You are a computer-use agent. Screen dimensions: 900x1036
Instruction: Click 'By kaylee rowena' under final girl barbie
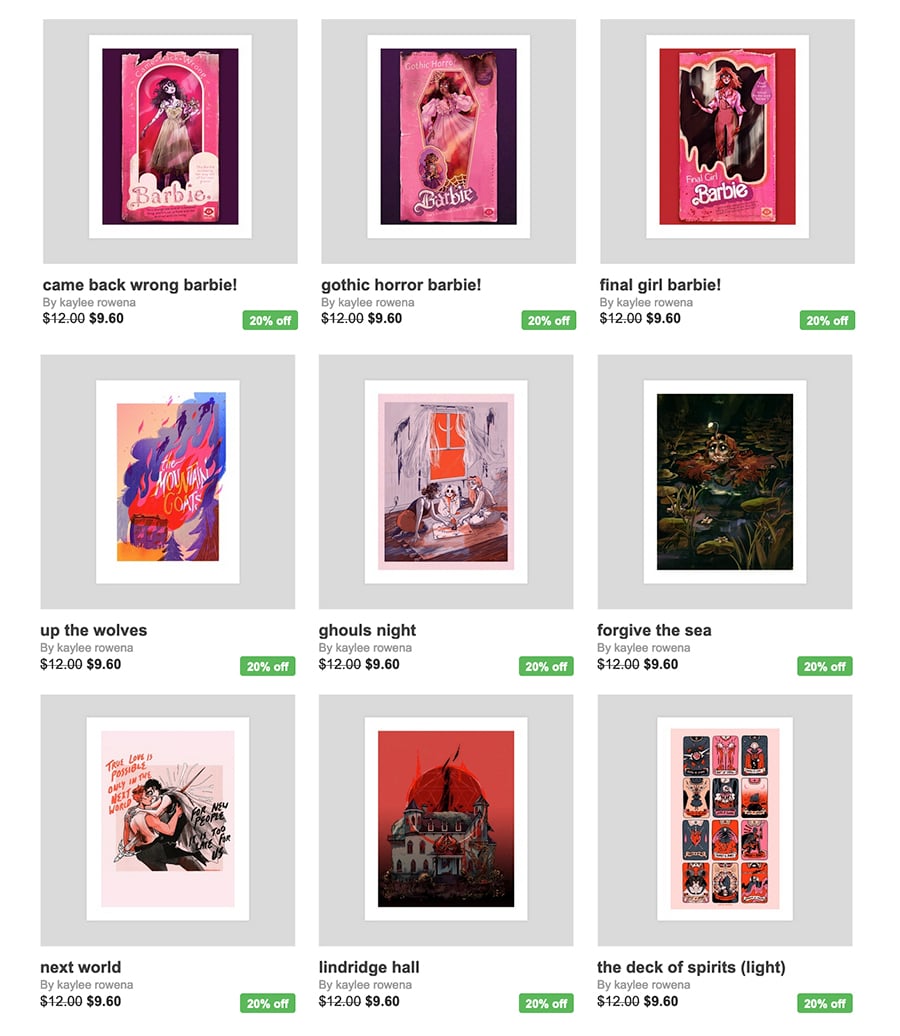[x=646, y=302]
